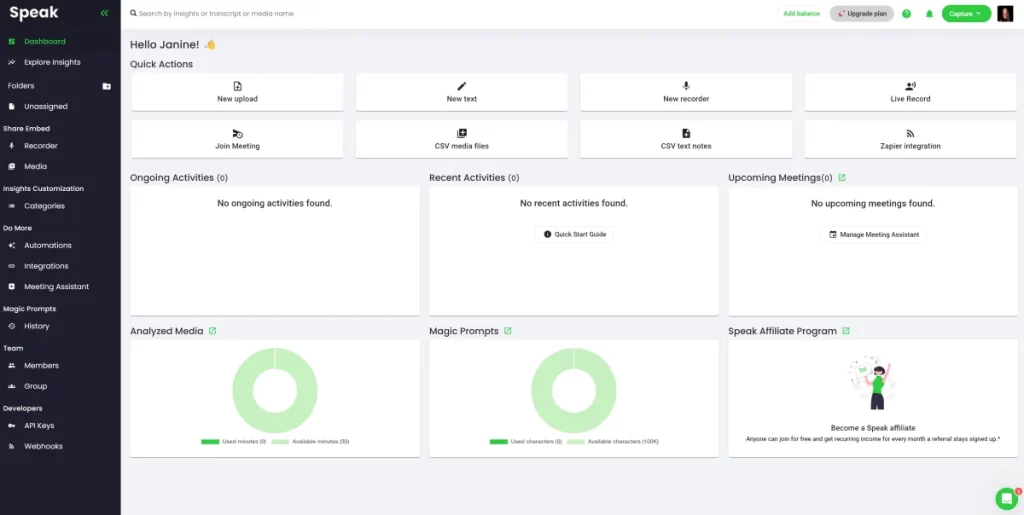Image resolution: width=1024 pixels, height=515 pixels.
Task: Click the New text card
Action: tap(462, 92)
